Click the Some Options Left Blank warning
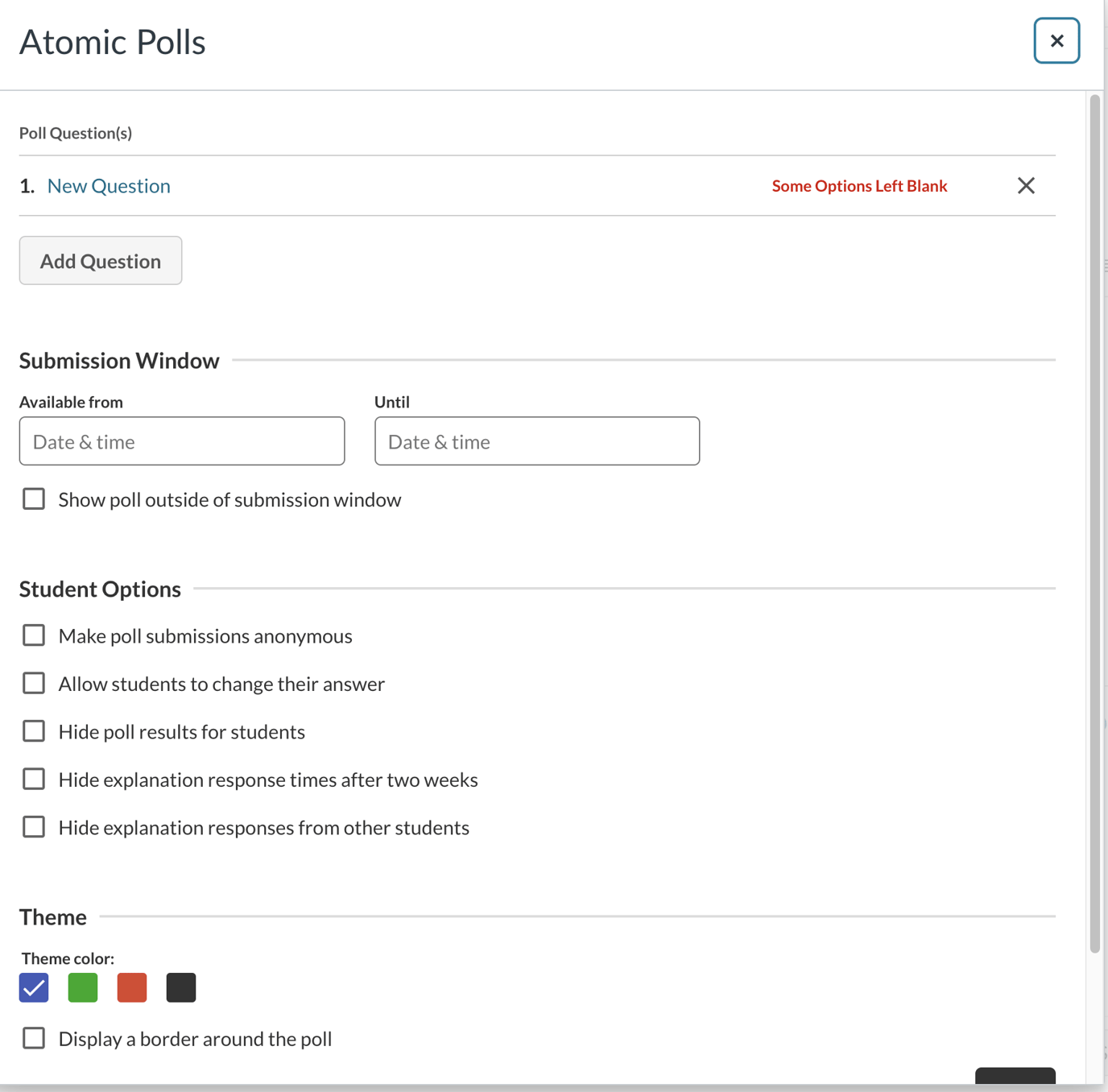Viewport: 1108px width, 1092px height. tap(859, 186)
